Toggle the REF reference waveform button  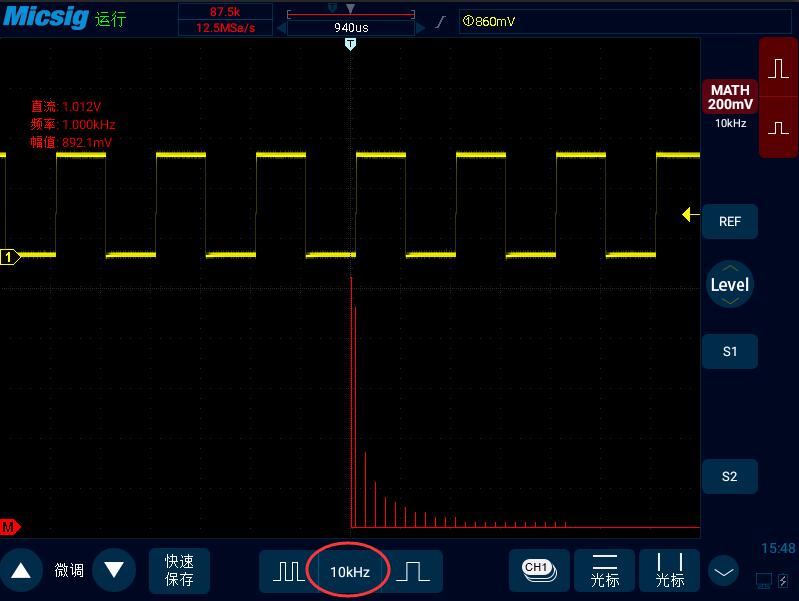click(x=730, y=221)
